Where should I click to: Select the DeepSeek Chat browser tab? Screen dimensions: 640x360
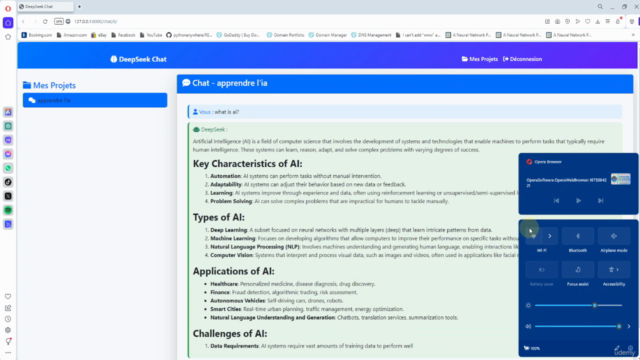click(x=46, y=7)
